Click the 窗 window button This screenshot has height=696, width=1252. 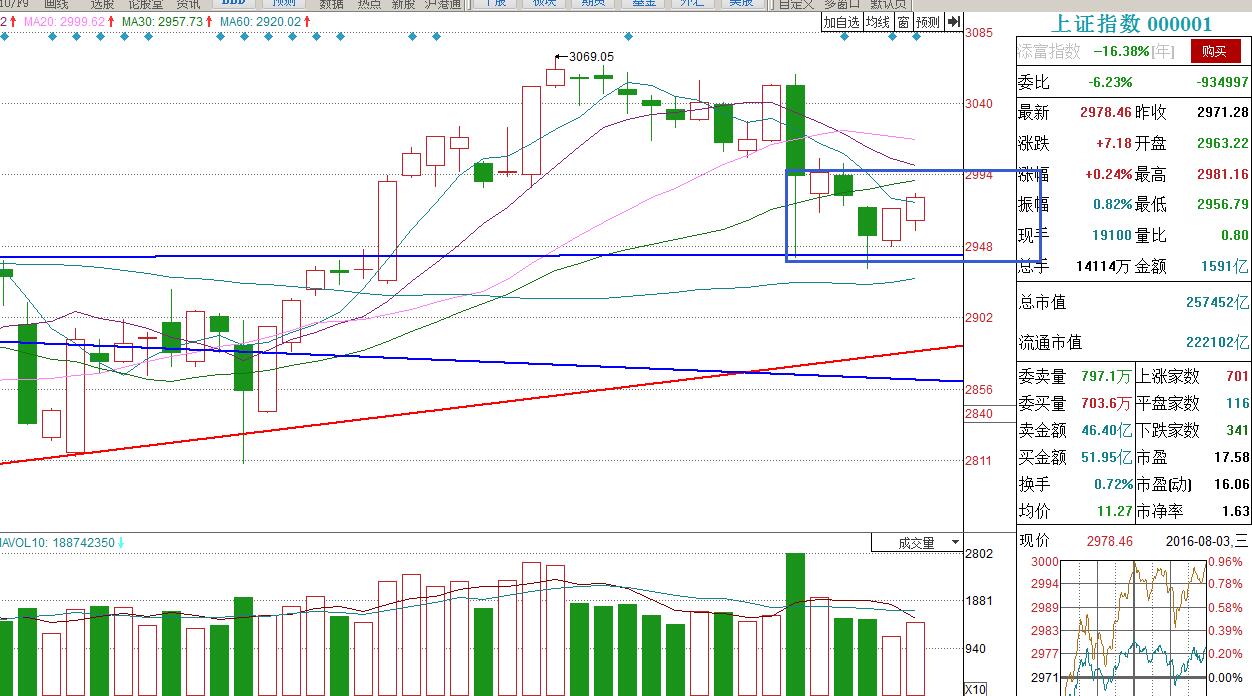[904, 22]
